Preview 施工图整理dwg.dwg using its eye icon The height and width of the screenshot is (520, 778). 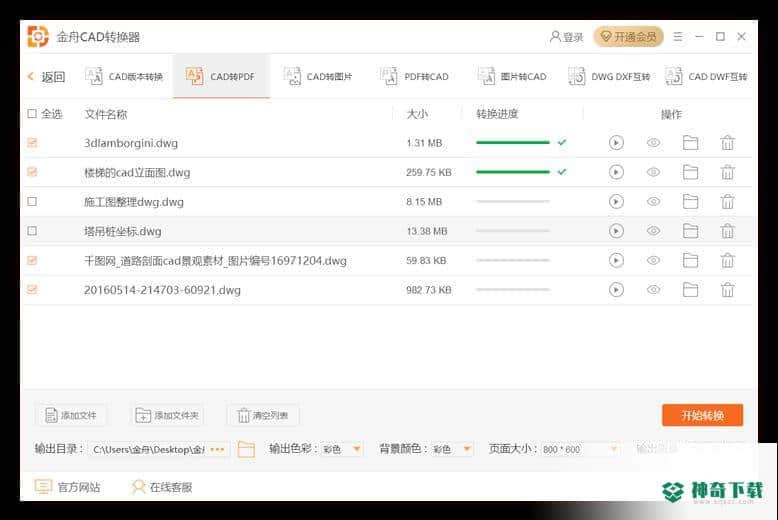[x=653, y=201]
